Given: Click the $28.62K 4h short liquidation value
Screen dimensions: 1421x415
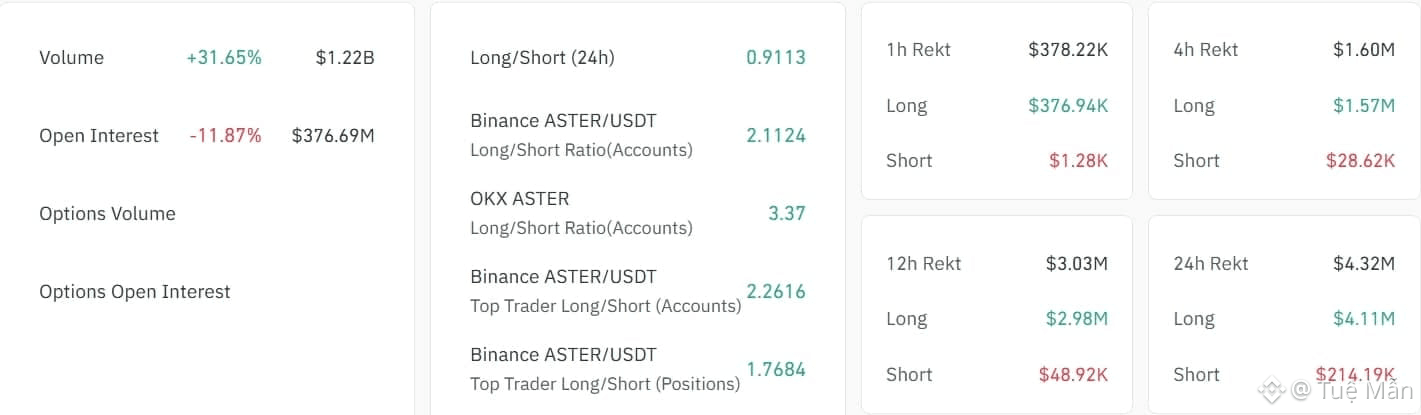Looking at the screenshot, I should 1360,161.
